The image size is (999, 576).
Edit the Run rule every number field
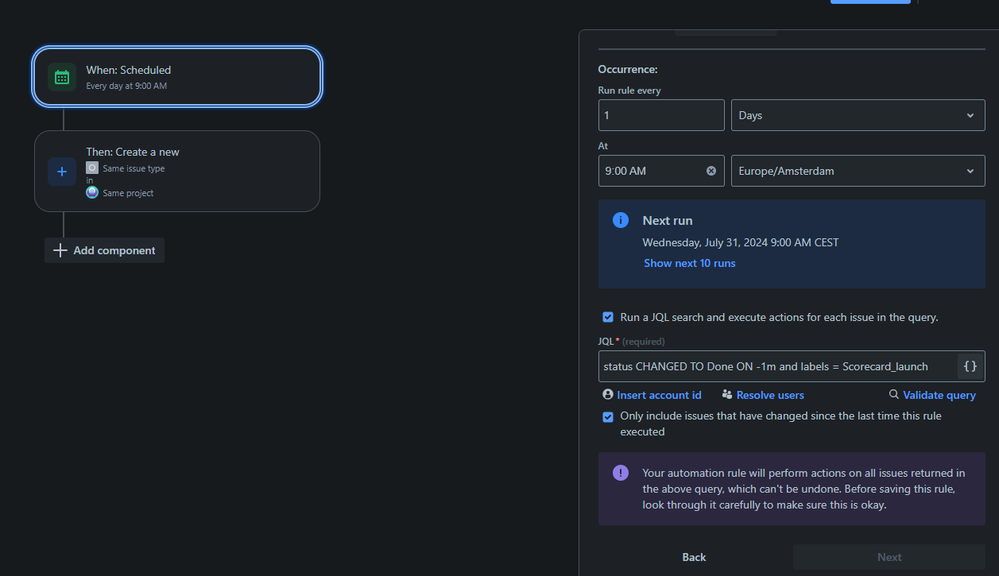[660, 114]
